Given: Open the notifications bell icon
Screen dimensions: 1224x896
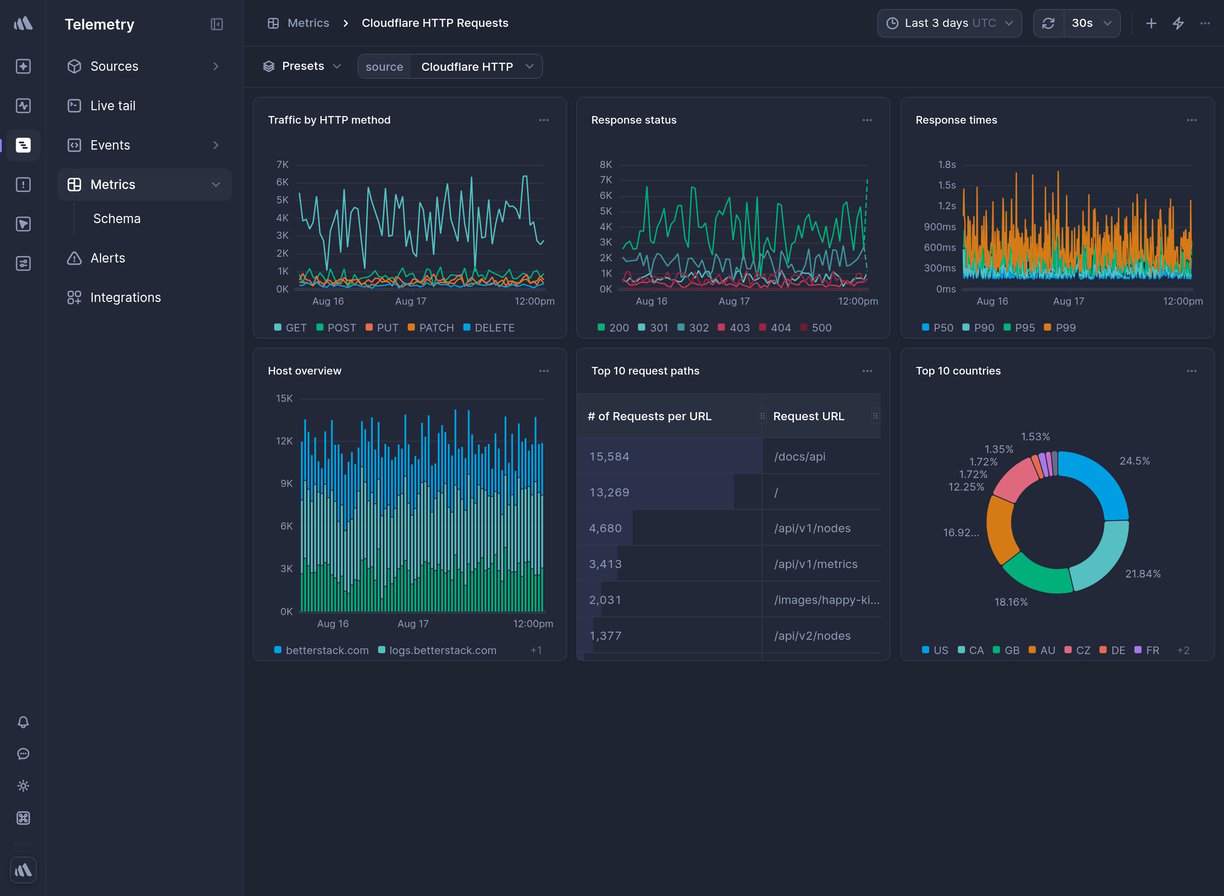Looking at the screenshot, I should point(23,722).
